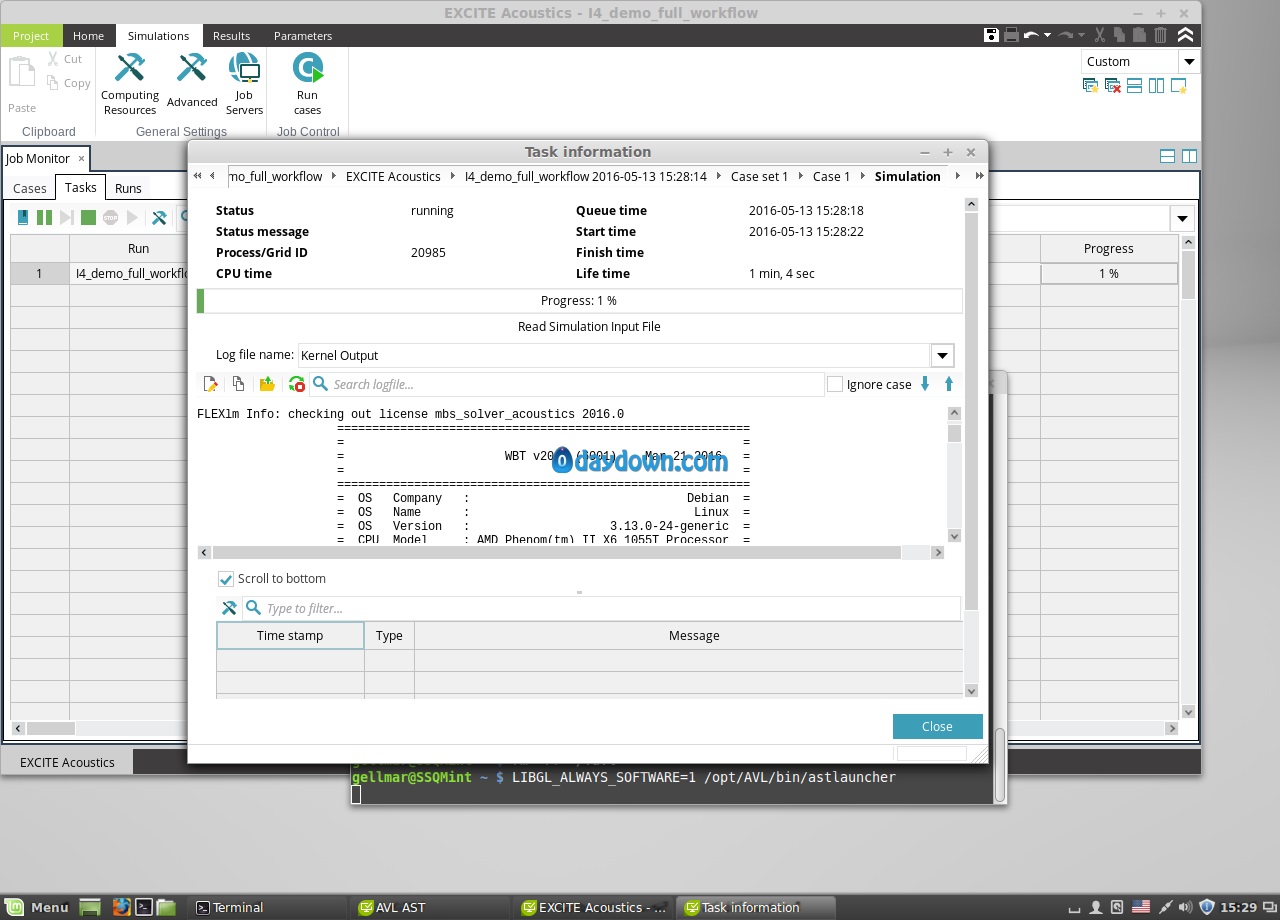Find previous match with up arrow
This screenshot has height=920, width=1280.
(x=949, y=384)
